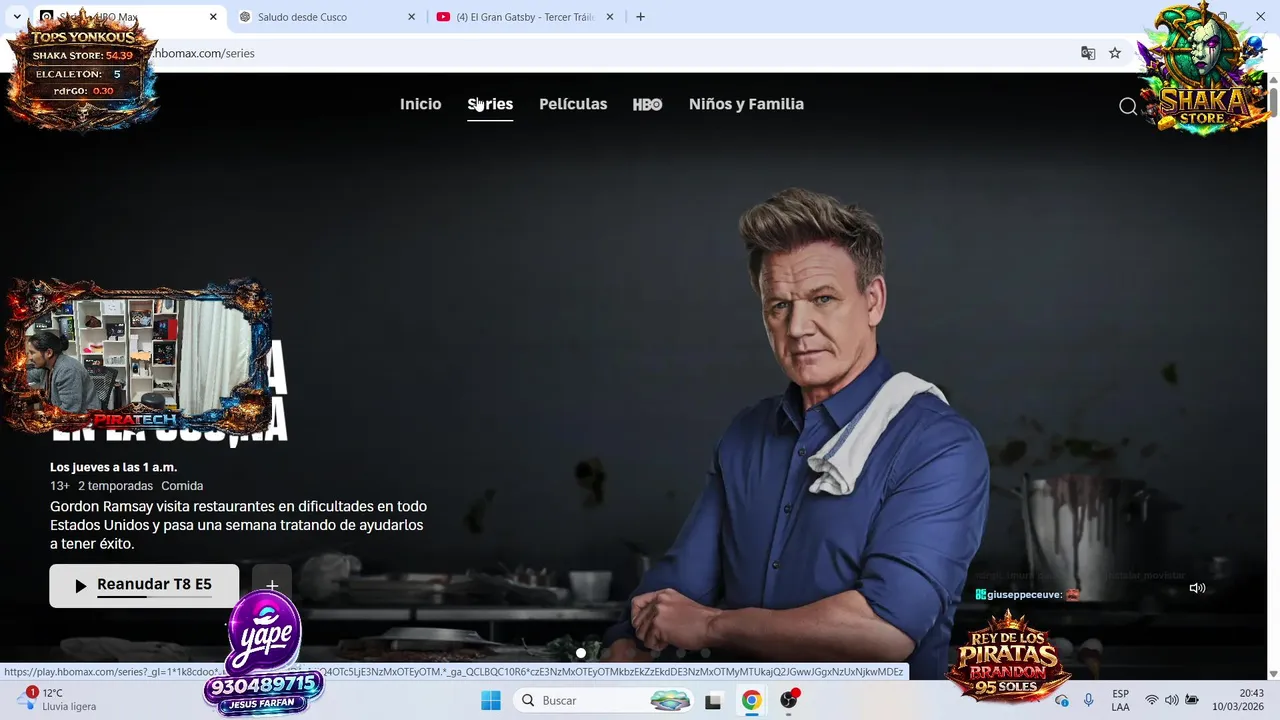The width and height of the screenshot is (1280, 720).
Task: Click the taskbar Buscar search box
Action: coord(605,700)
